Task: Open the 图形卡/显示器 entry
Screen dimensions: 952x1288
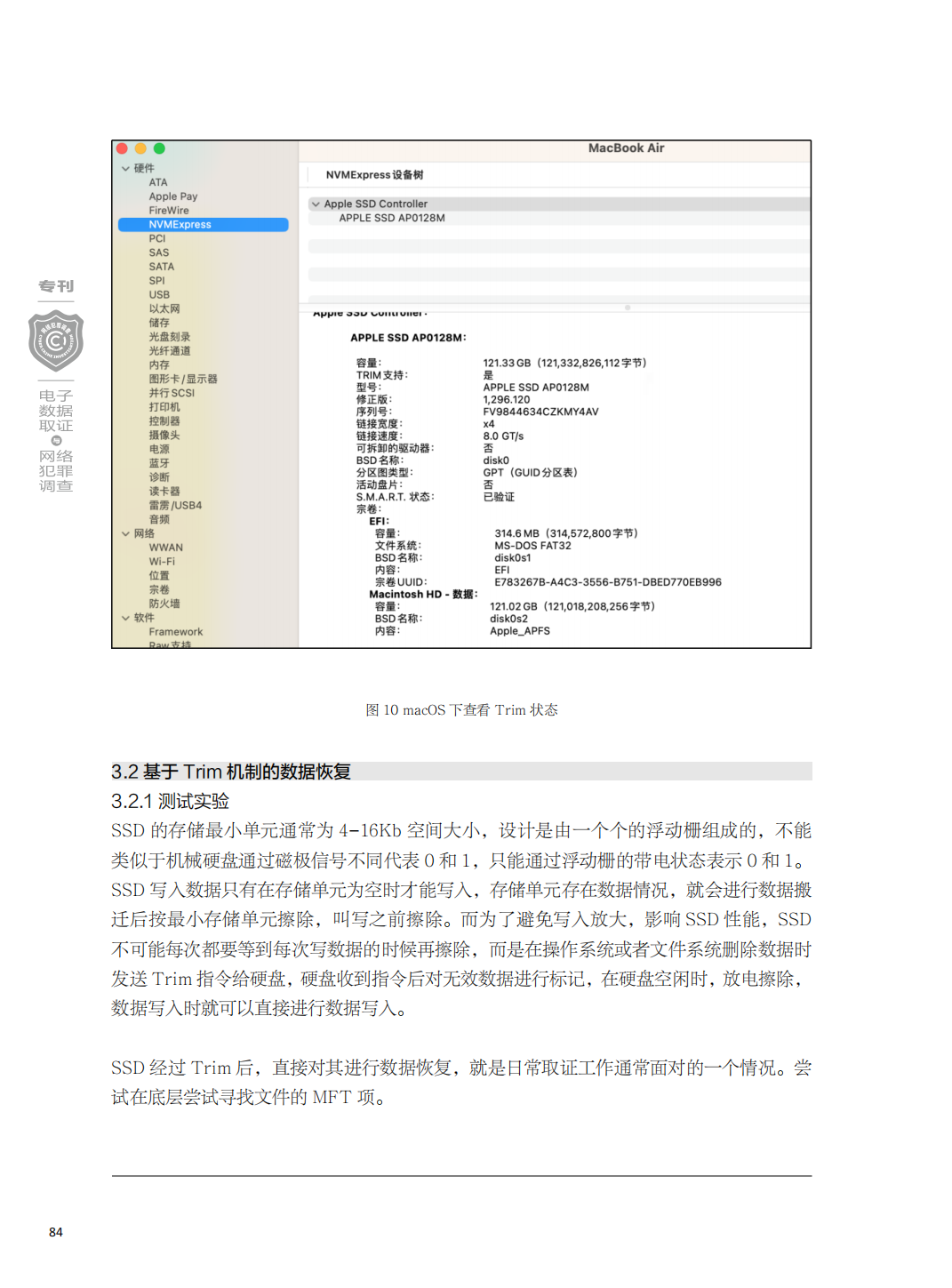Action: pos(183,379)
